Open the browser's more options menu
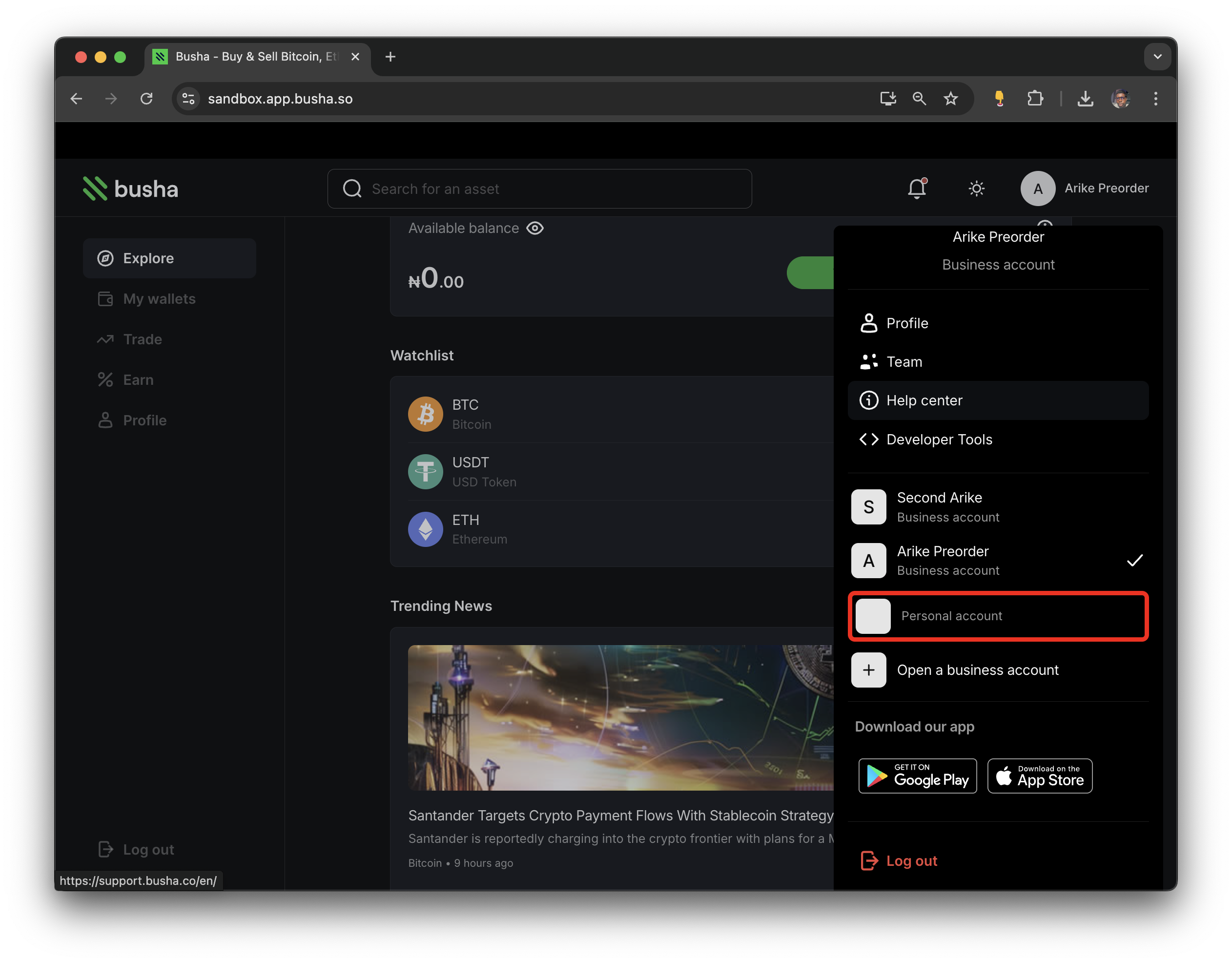 [1155, 99]
